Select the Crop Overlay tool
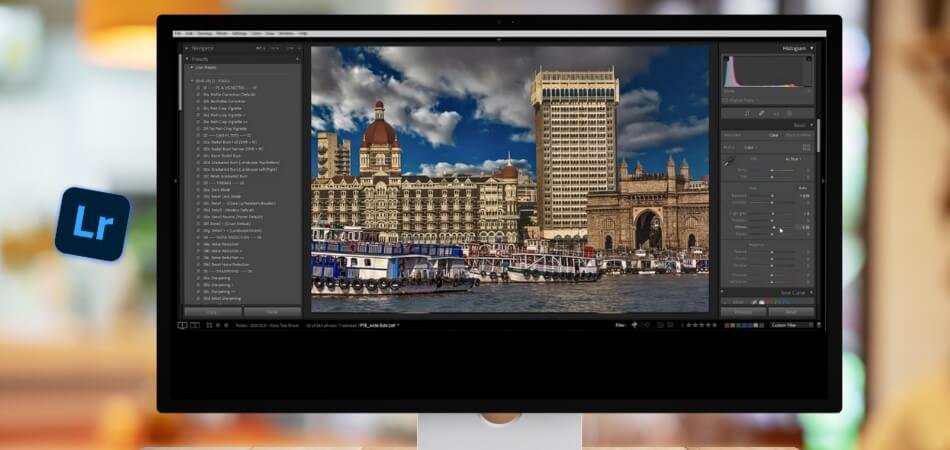Viewport: 950px width, 450px height. point(748,113)
